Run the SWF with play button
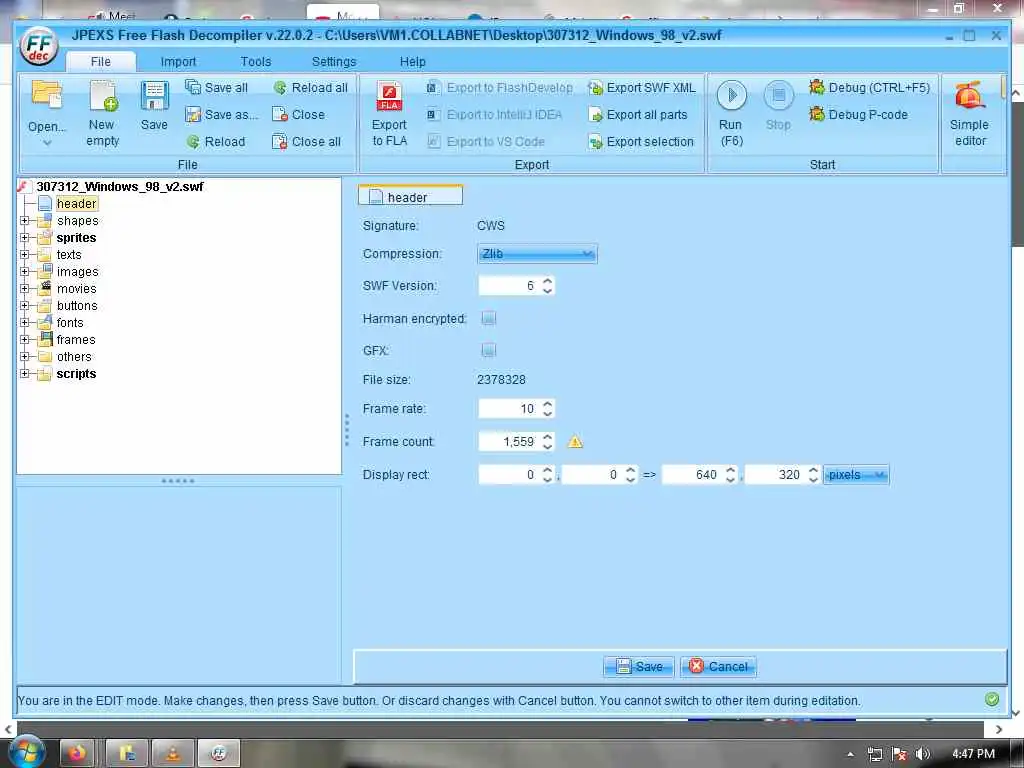This screenshot has height=768, width=1024. pyautogui.click(x=731, y=95)
